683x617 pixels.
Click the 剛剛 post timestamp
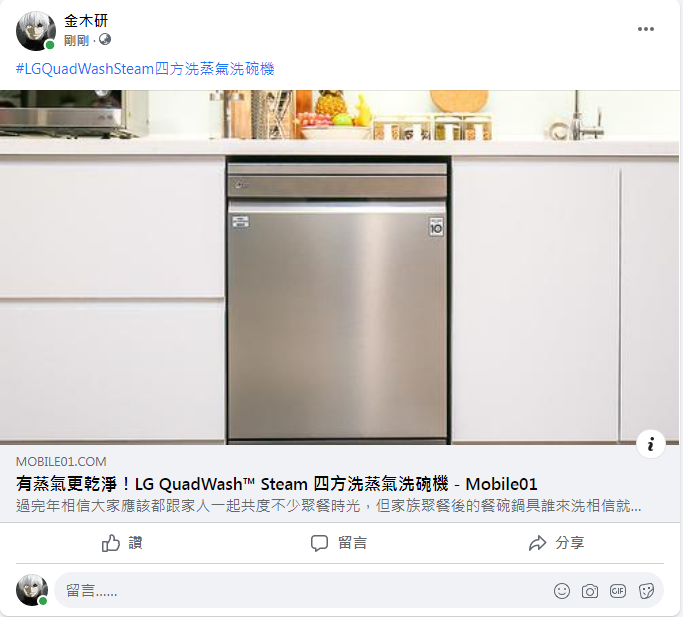76,41
